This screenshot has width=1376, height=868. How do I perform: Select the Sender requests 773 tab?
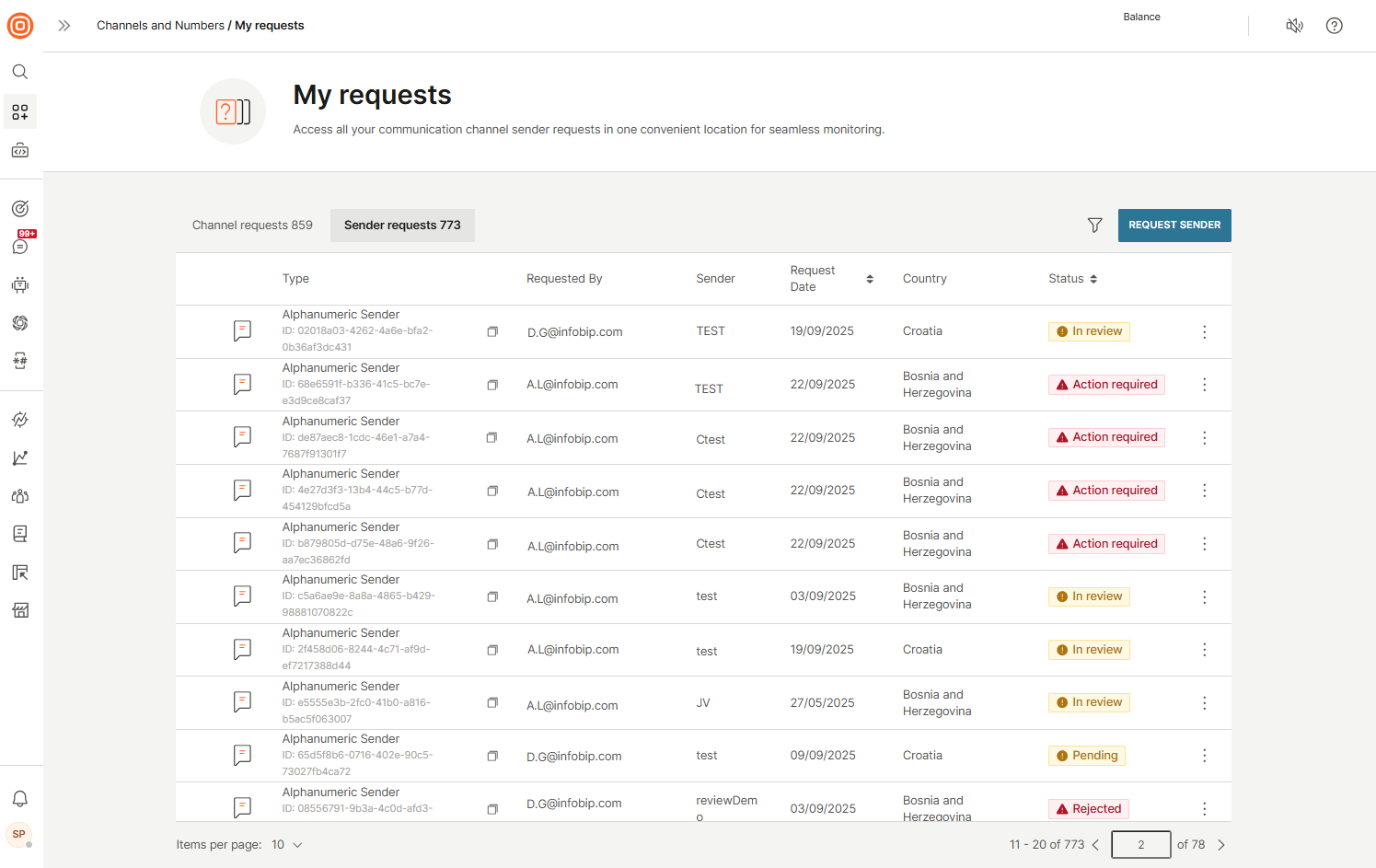pyautogui.click(x=402, y=226)
